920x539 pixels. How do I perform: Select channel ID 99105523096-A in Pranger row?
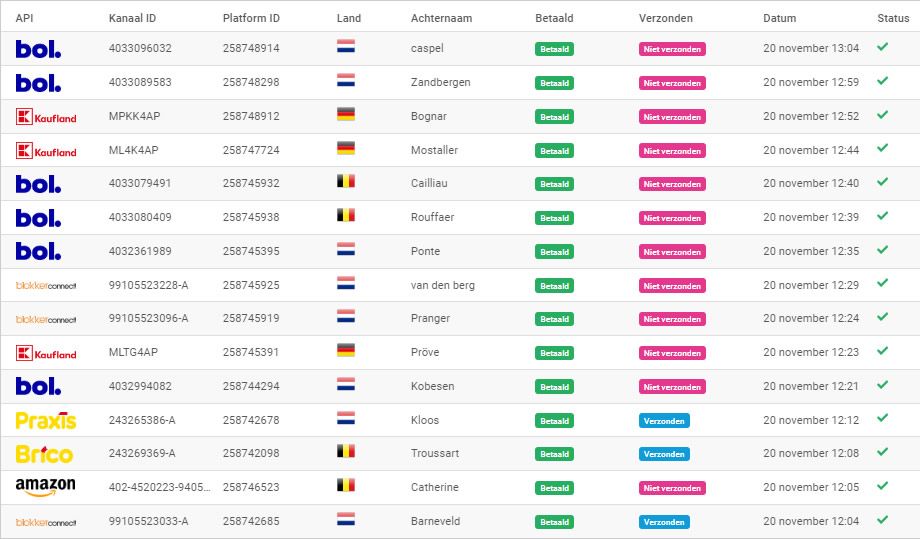[x=148, y=318]
